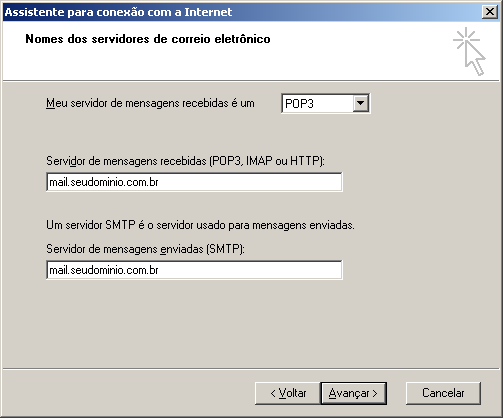
Task: Select the POP3 text in the combo box
Action: 299,104
